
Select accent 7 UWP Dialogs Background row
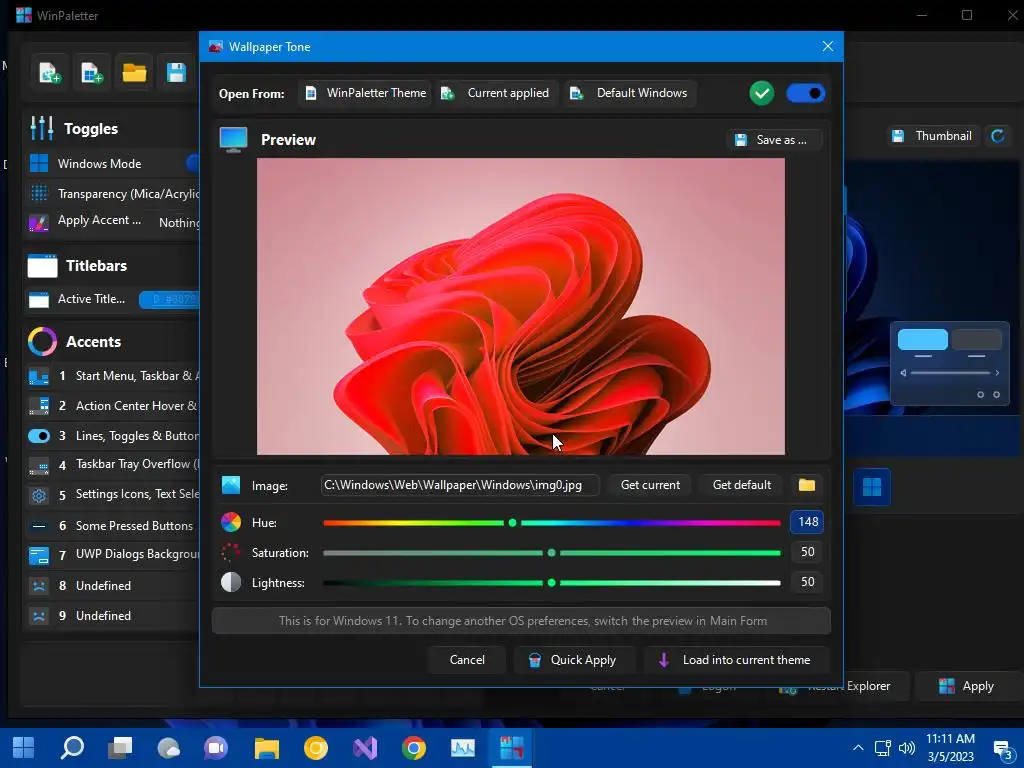pos(112,554)
